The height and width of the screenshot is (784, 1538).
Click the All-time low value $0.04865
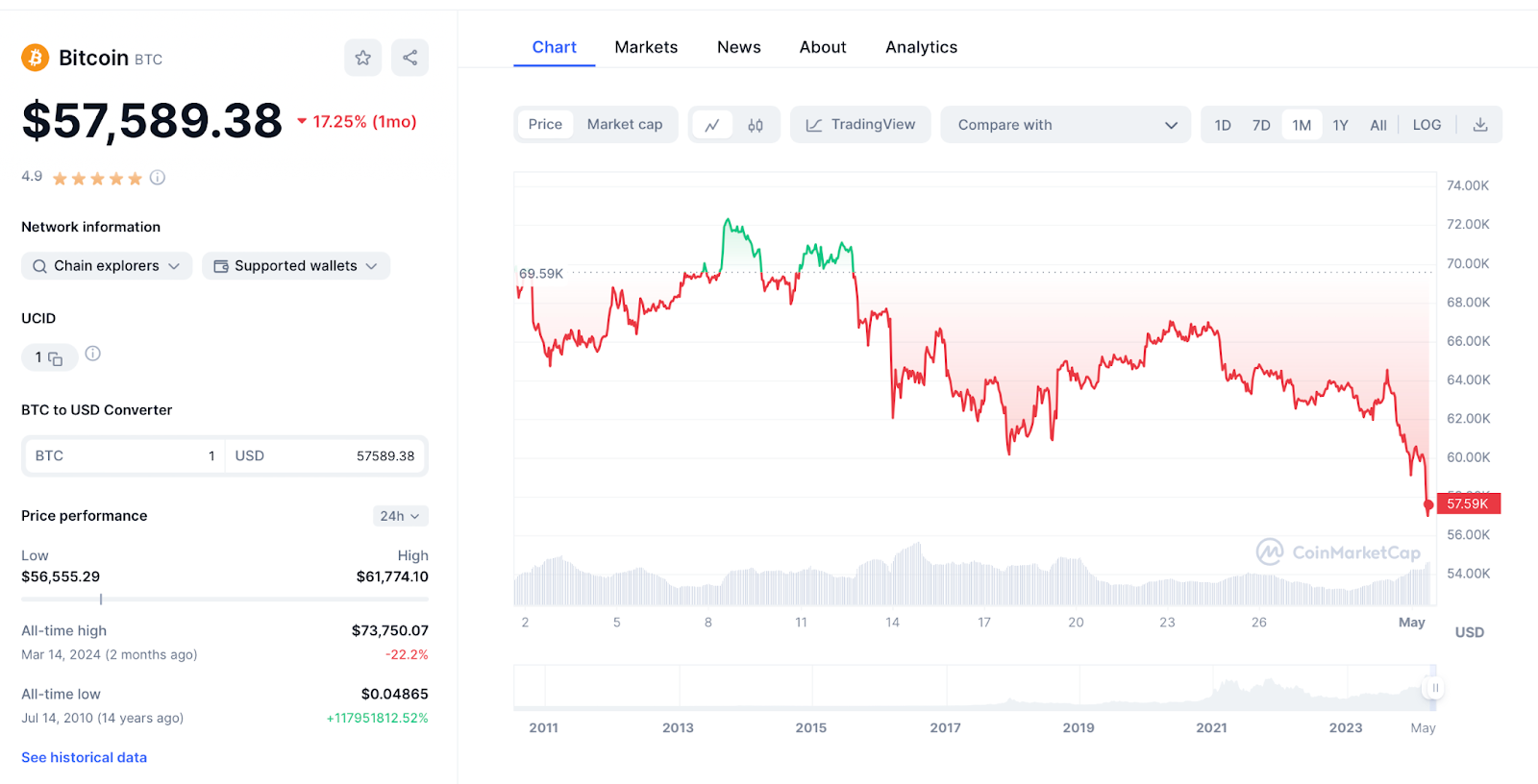pos(395,694)
